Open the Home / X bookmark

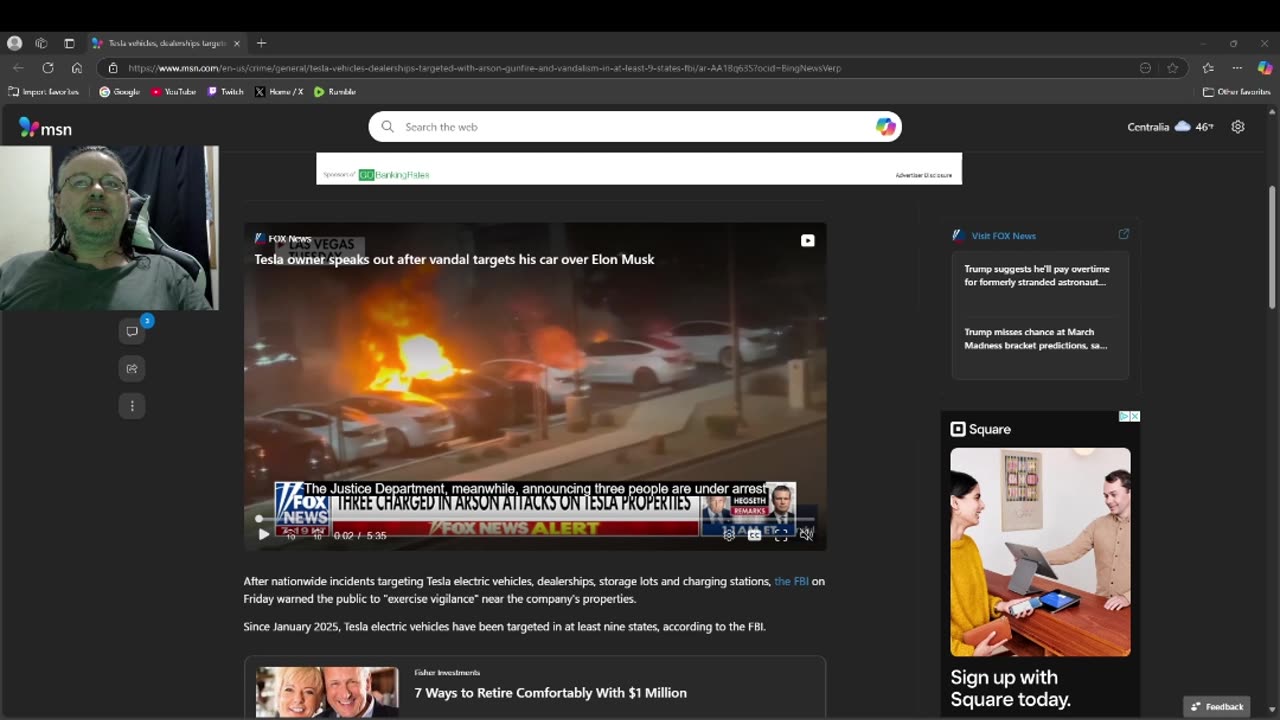pos(279,92)
